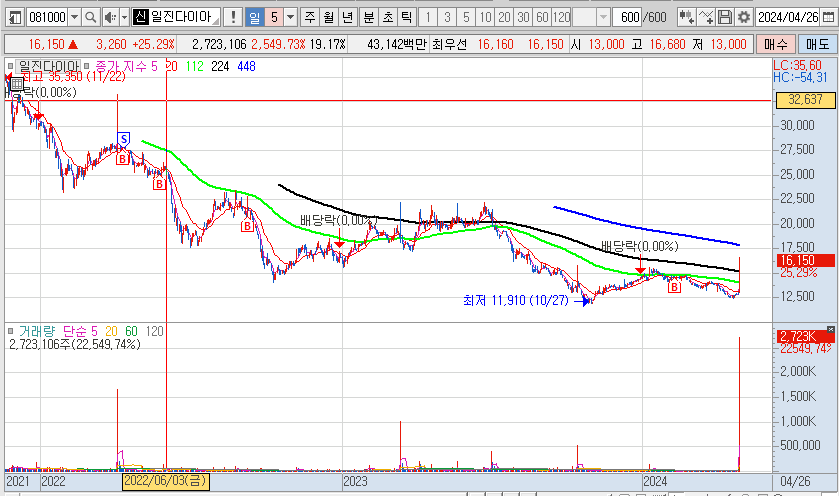Click the blue 매도 sell button

(x=817, y=44)
